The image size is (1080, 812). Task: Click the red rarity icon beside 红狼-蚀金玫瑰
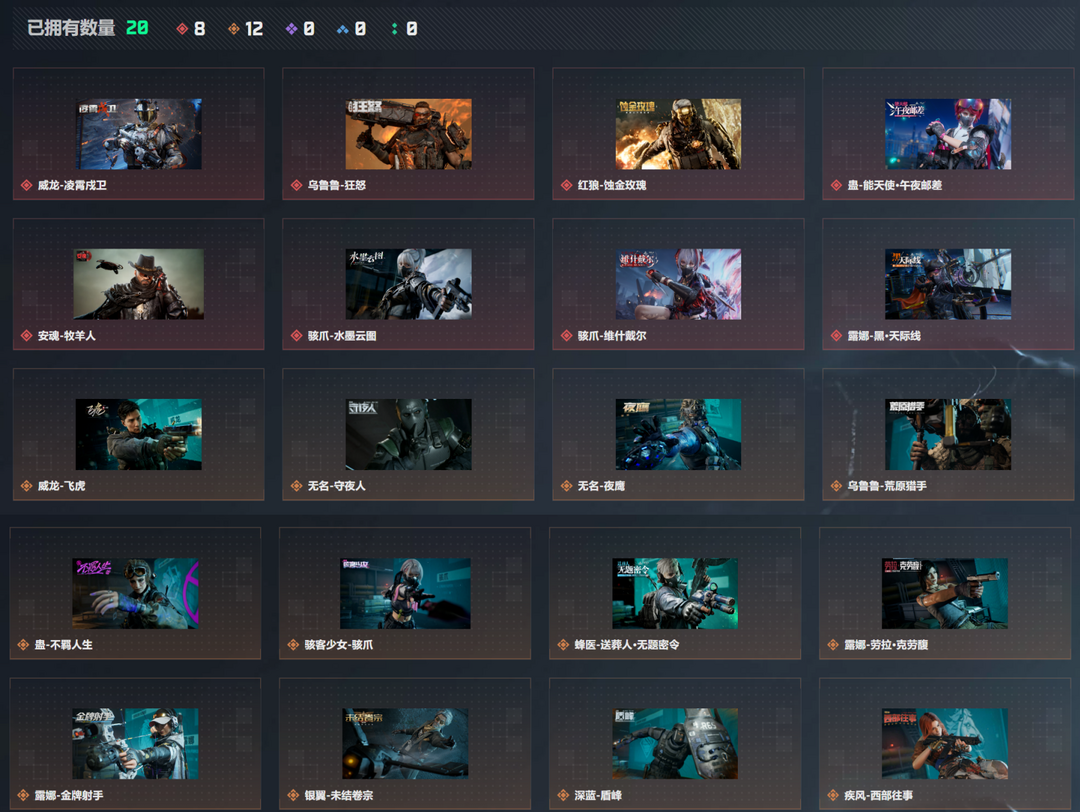(x=566, y=185)
